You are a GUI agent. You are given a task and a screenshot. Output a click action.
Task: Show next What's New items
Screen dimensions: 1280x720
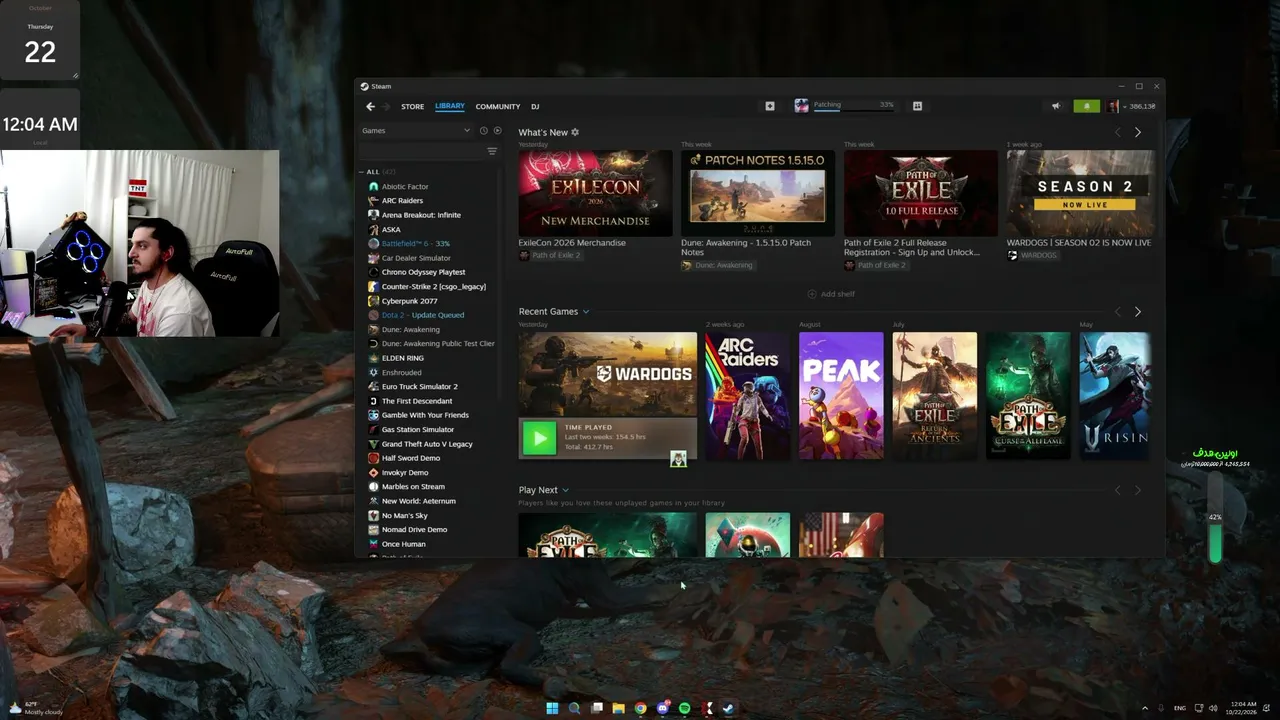click(x=1137, y=132)
